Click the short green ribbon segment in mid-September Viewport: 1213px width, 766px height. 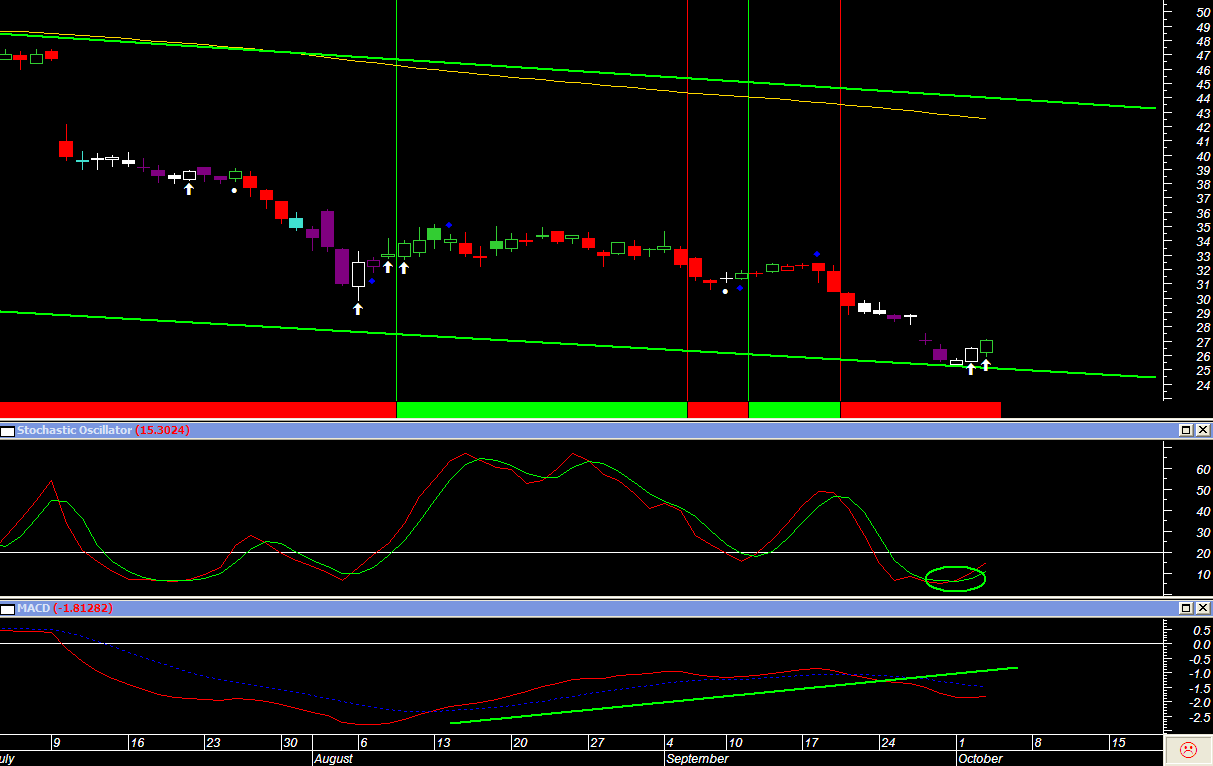(x=794, y=410)
